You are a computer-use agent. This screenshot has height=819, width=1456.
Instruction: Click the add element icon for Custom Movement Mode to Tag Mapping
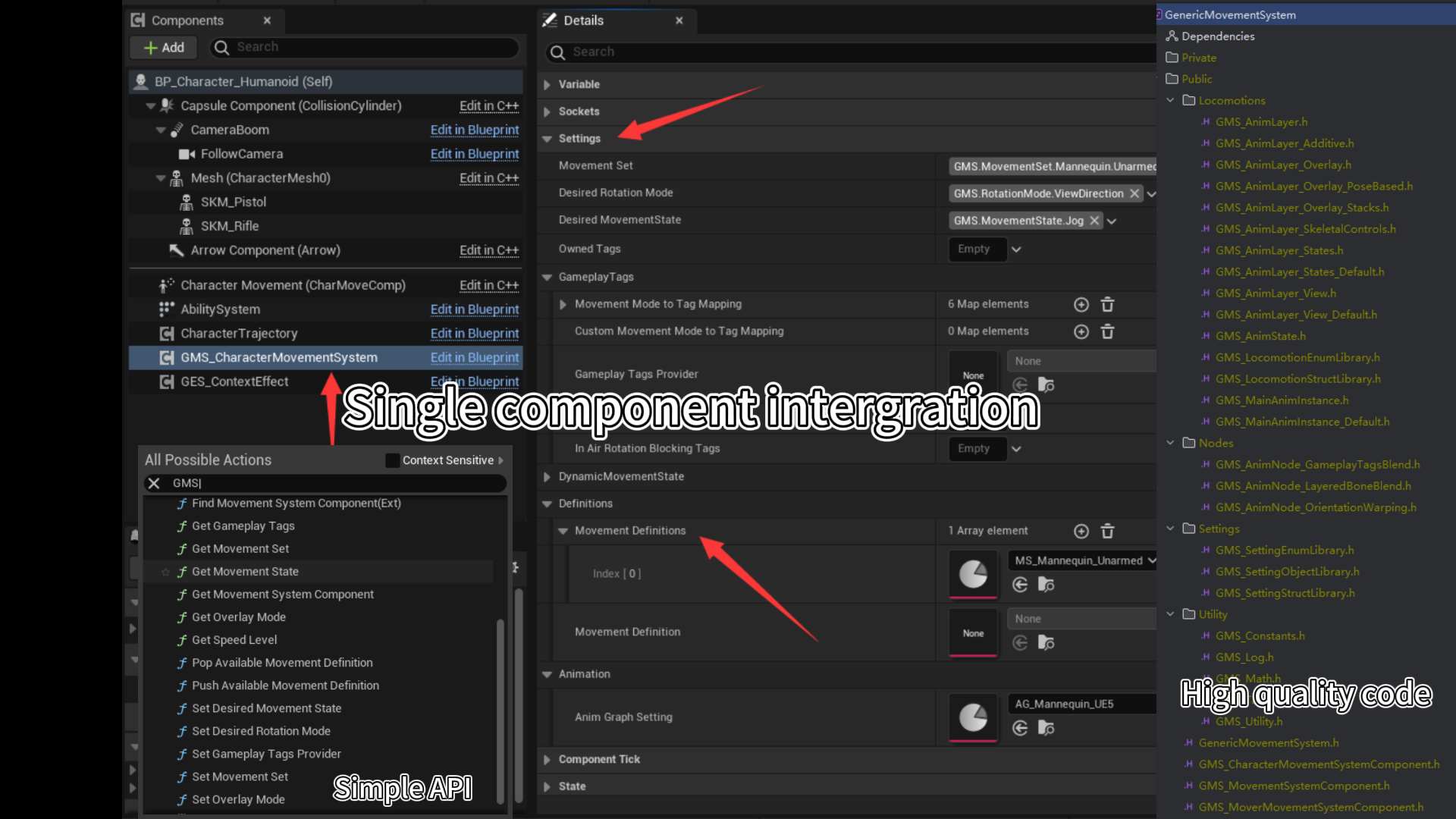[1081, 332]
